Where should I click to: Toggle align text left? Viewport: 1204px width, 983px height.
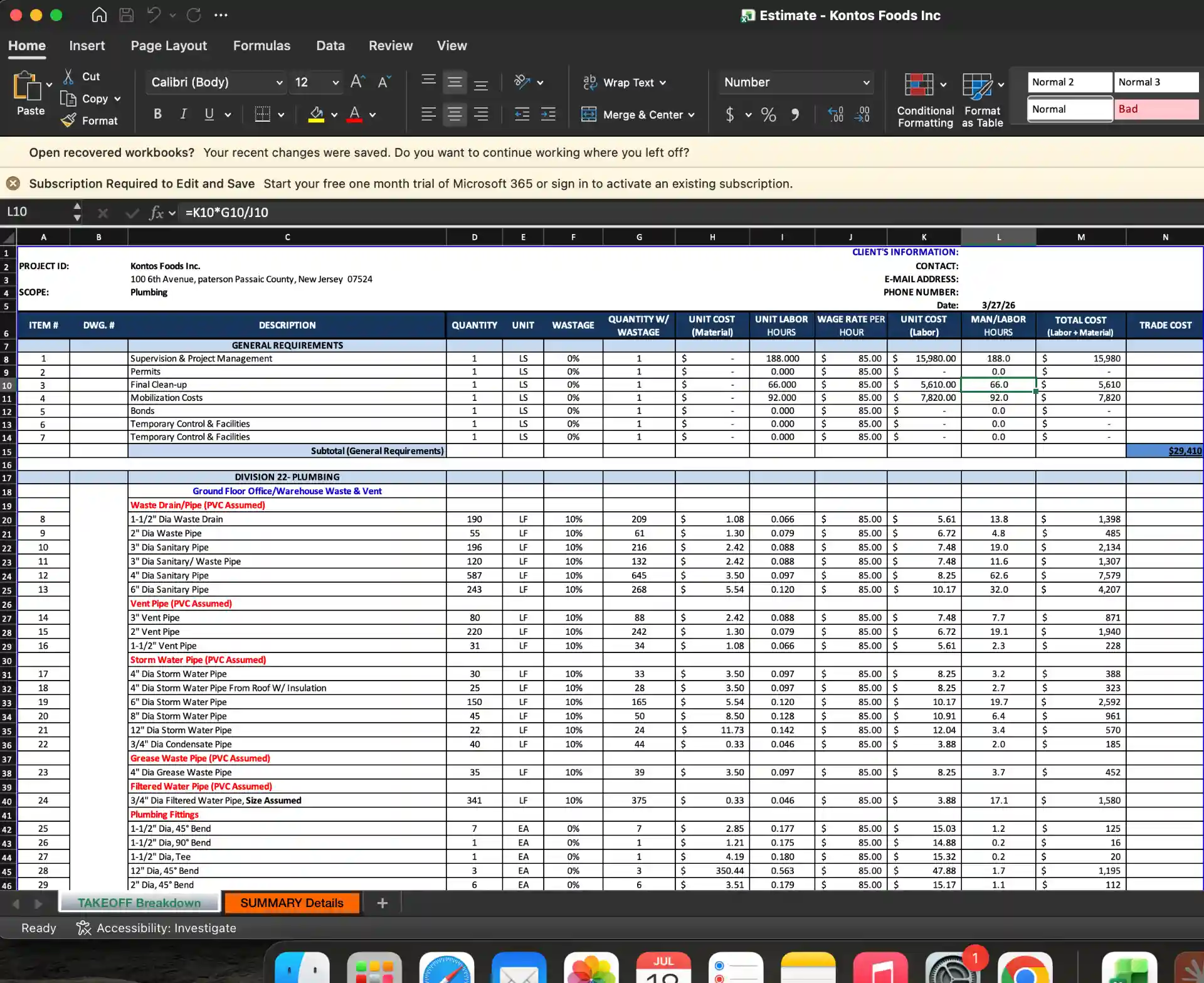coord(428,114)
